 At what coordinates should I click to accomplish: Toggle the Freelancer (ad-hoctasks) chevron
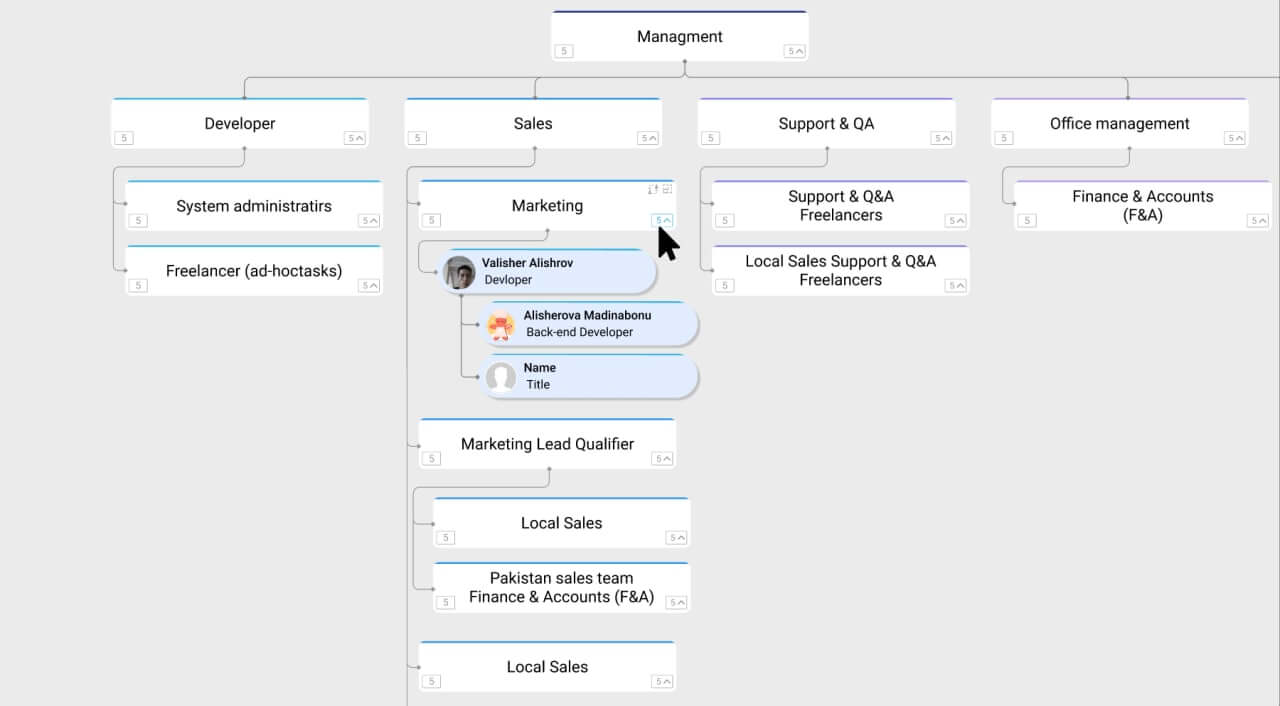369,285
